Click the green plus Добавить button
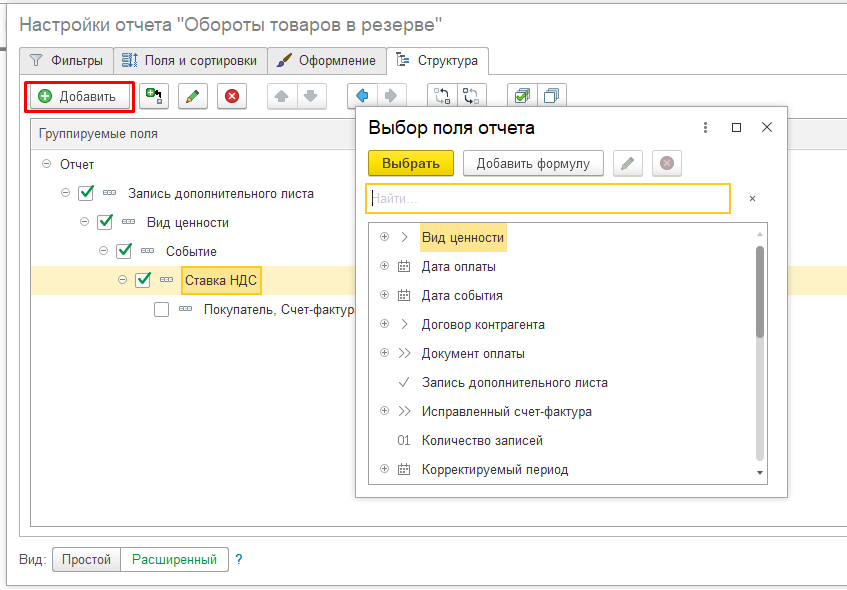 [x=79, y=97]
